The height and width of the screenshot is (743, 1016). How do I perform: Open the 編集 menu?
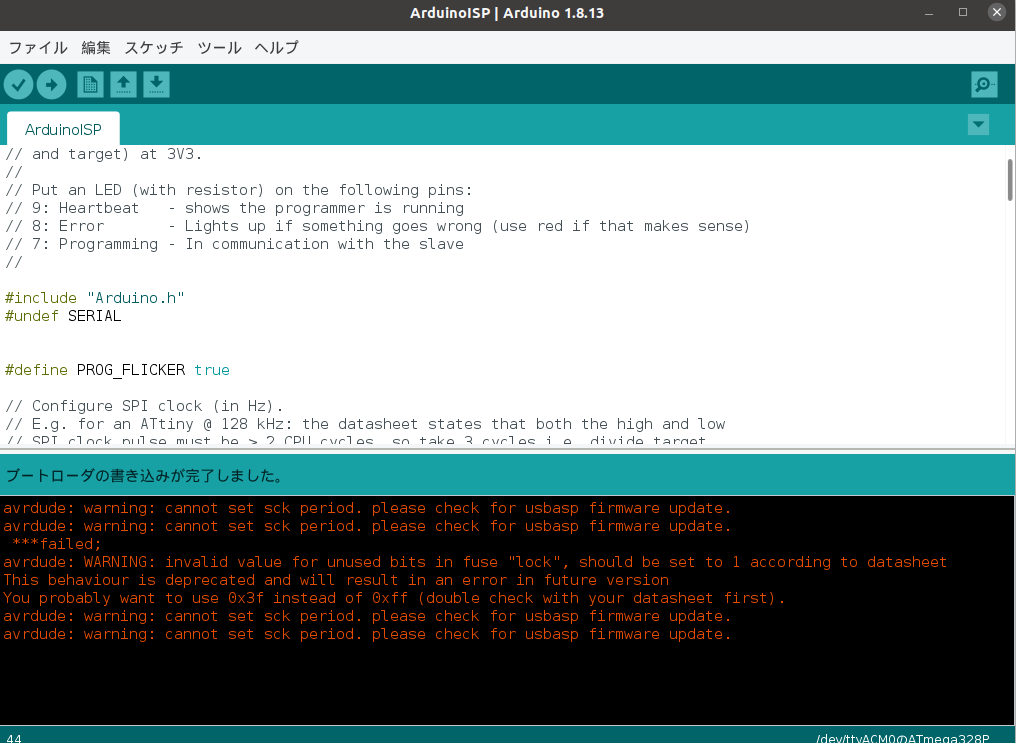pyautogui.click(x=96, y=48)
